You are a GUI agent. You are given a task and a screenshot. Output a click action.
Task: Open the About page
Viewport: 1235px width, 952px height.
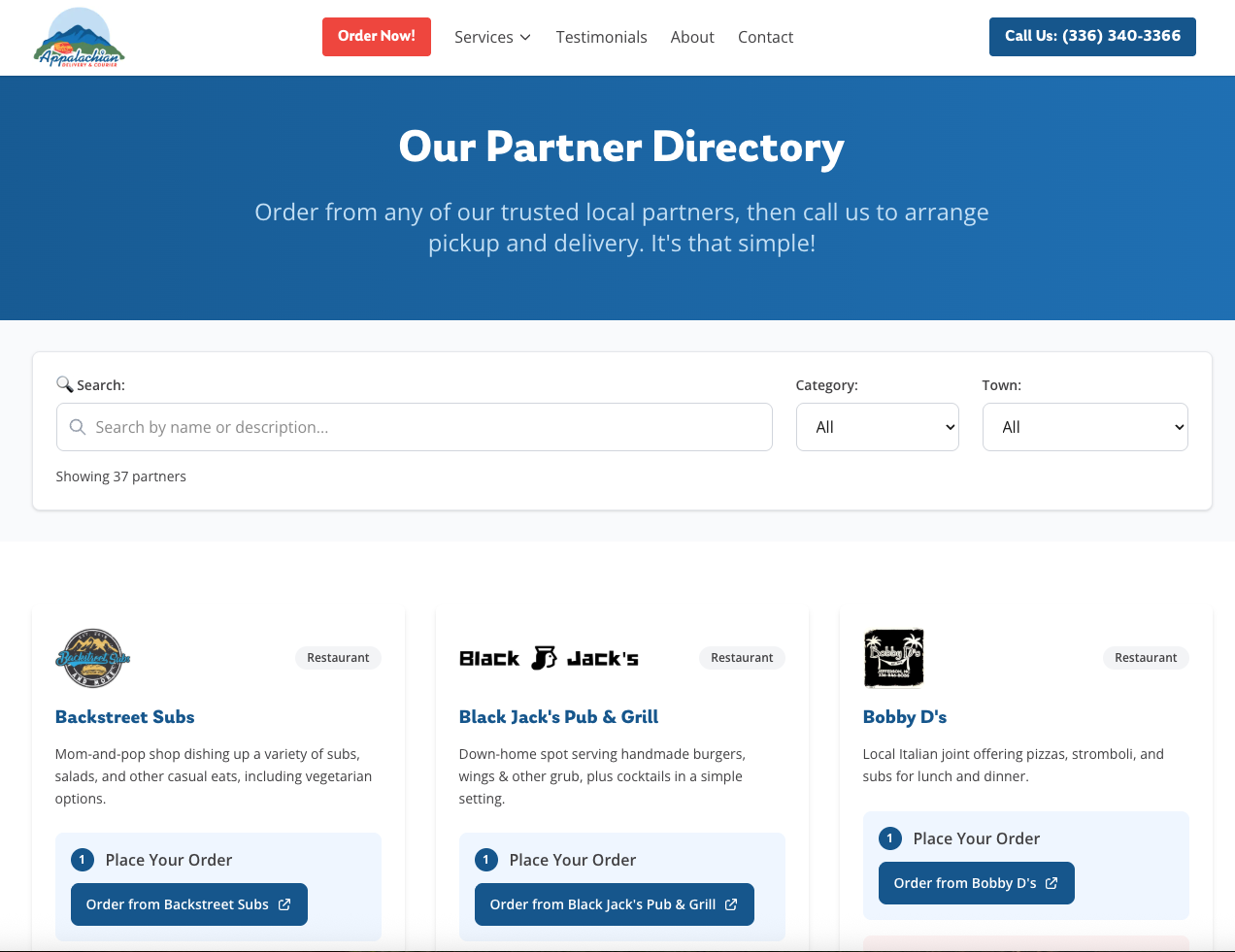[692, 38]
